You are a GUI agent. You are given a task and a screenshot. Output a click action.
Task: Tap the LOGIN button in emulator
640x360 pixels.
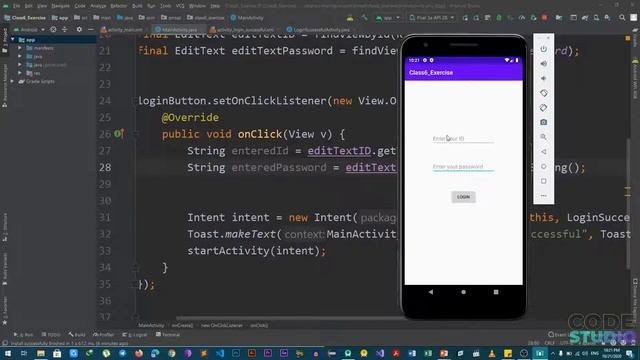463,197
